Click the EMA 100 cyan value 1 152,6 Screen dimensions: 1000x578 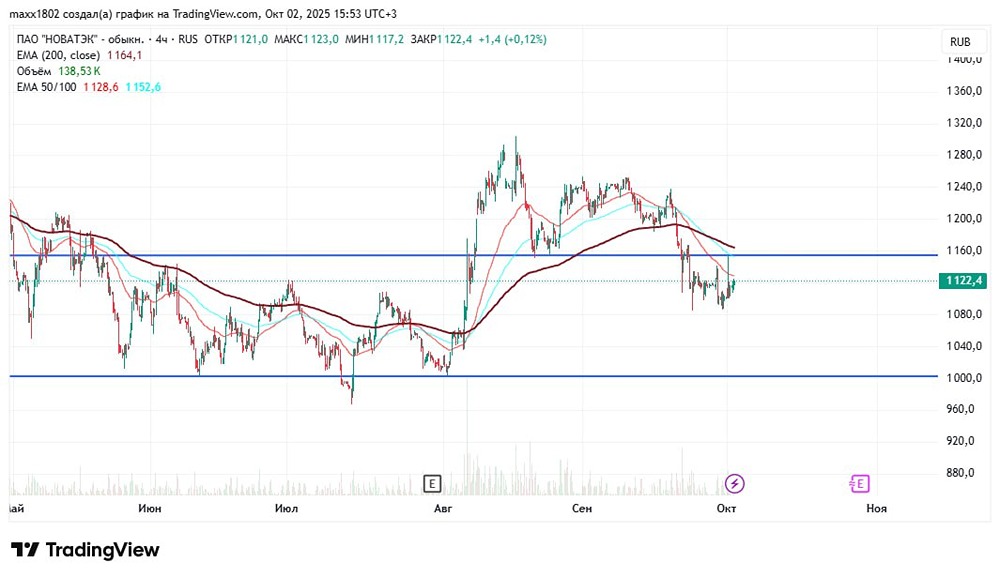(x=143, y=87)
